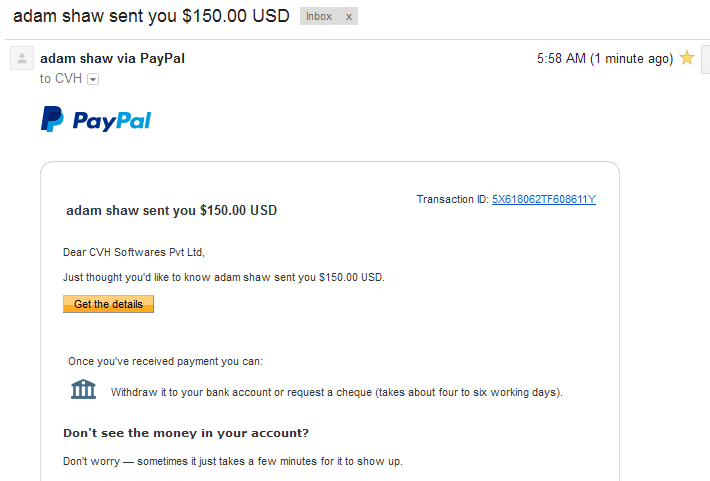
Task: Click the email subject line at top
Action: [151, 16]
